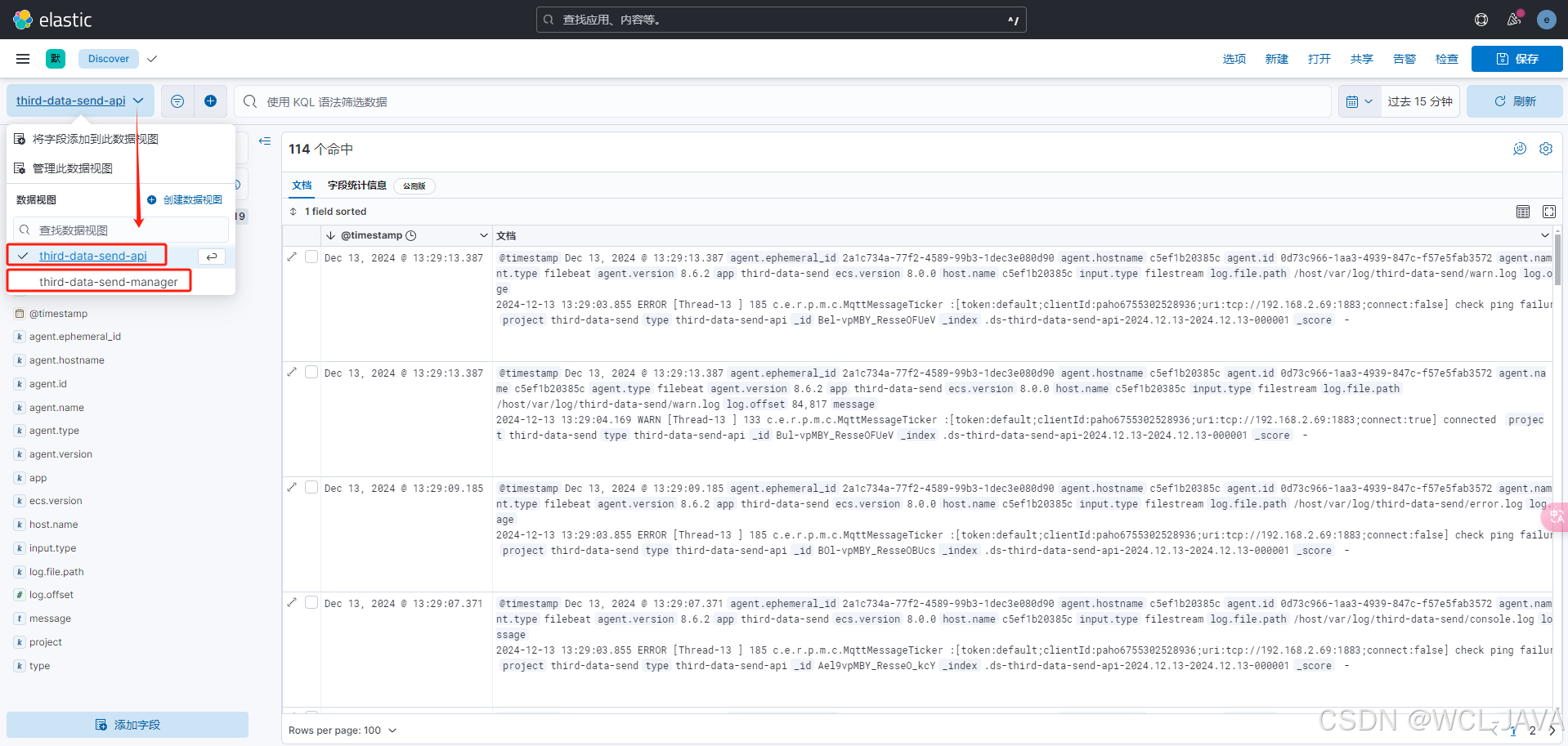Open the help menu icon
The height and width of the screenshot is (746, 1568).
pyautogui.click(x=1481, y=20)
